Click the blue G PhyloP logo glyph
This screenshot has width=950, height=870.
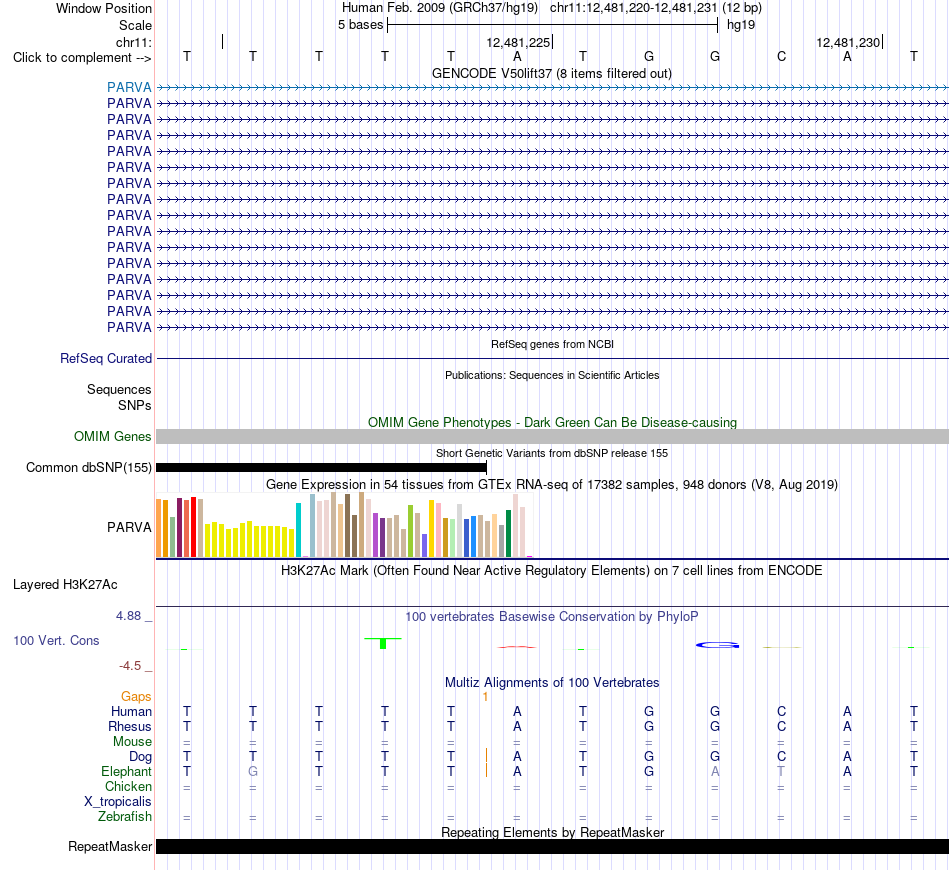click(717, 645)
